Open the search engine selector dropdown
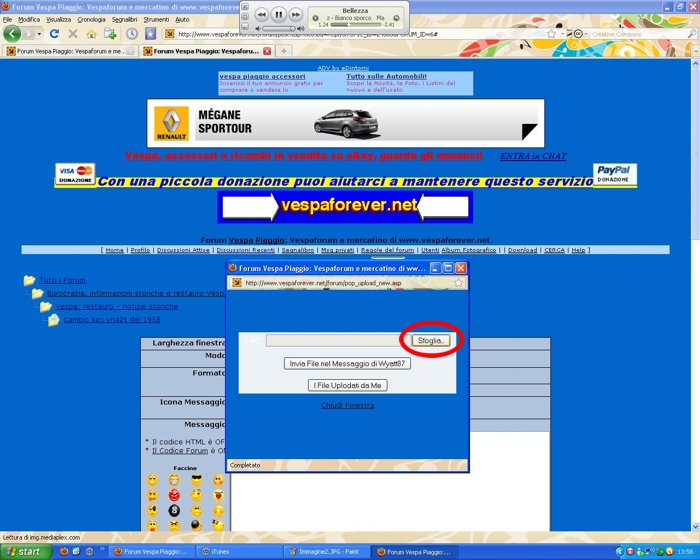The image size is (700, 560). point(580,34)
